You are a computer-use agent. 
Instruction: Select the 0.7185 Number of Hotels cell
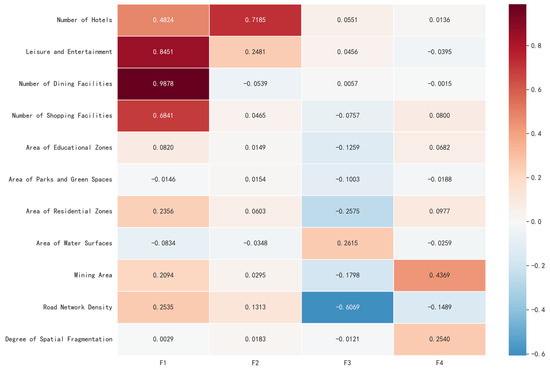point(255,20)
